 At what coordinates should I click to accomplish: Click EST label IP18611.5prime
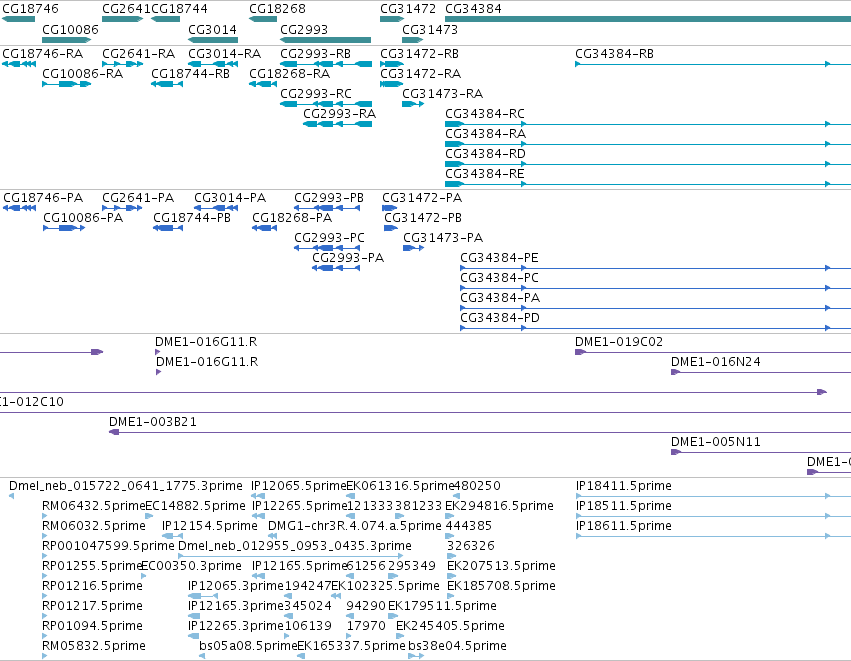point(624,527)
